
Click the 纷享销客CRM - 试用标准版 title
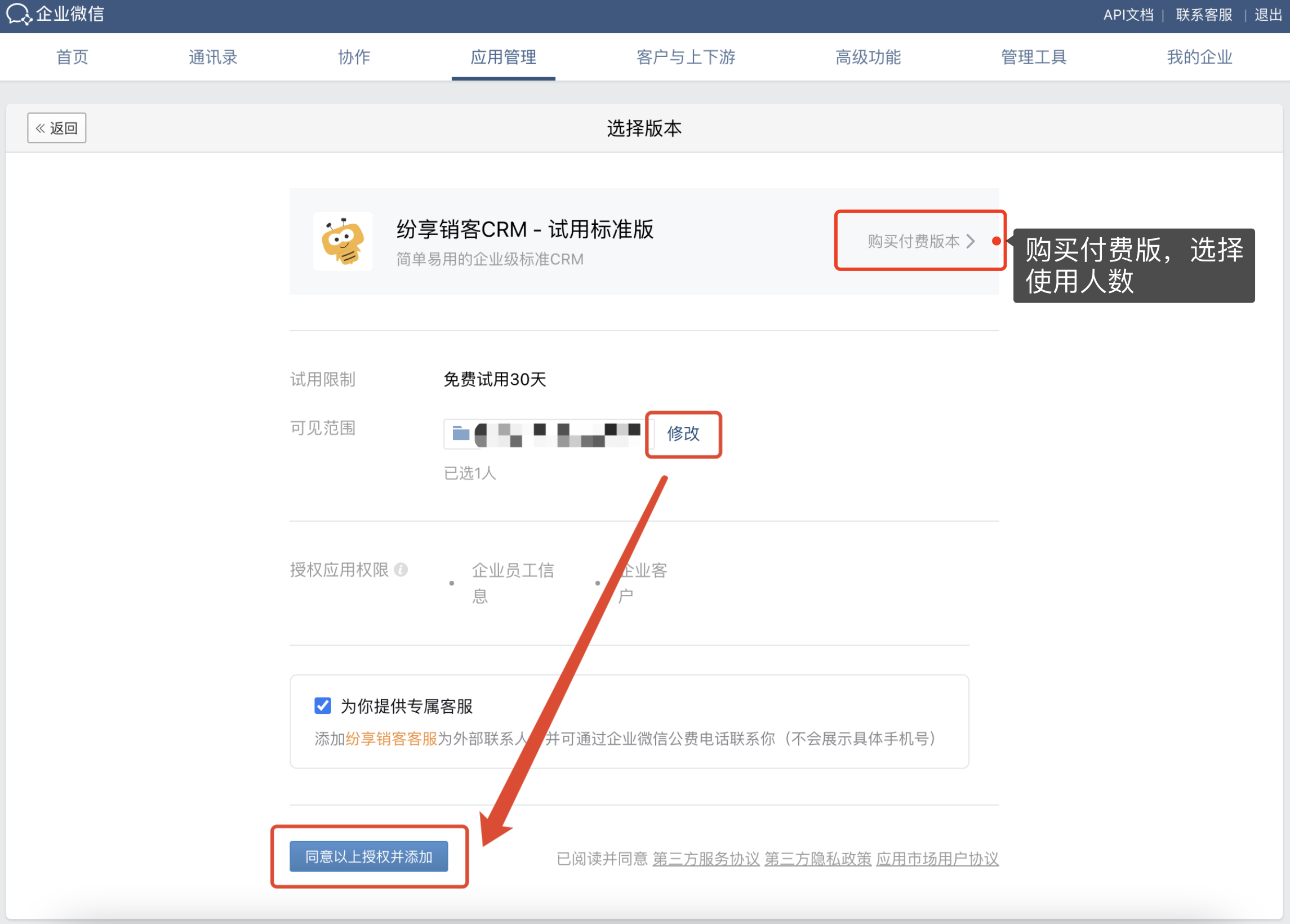524,229
